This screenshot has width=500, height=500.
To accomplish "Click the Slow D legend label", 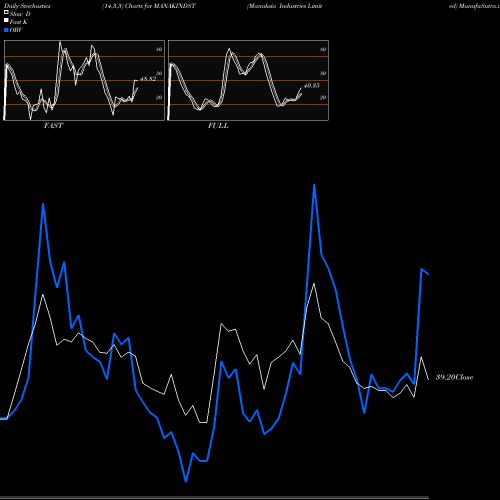I will pyautogui.click(x=20, y=14).
